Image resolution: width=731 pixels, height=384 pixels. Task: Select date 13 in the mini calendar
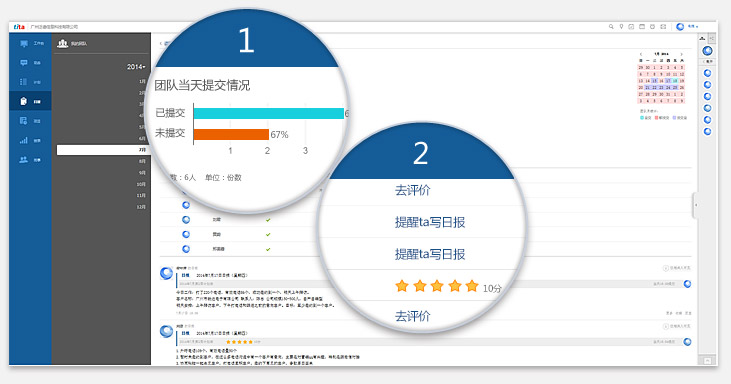point(641,81)
